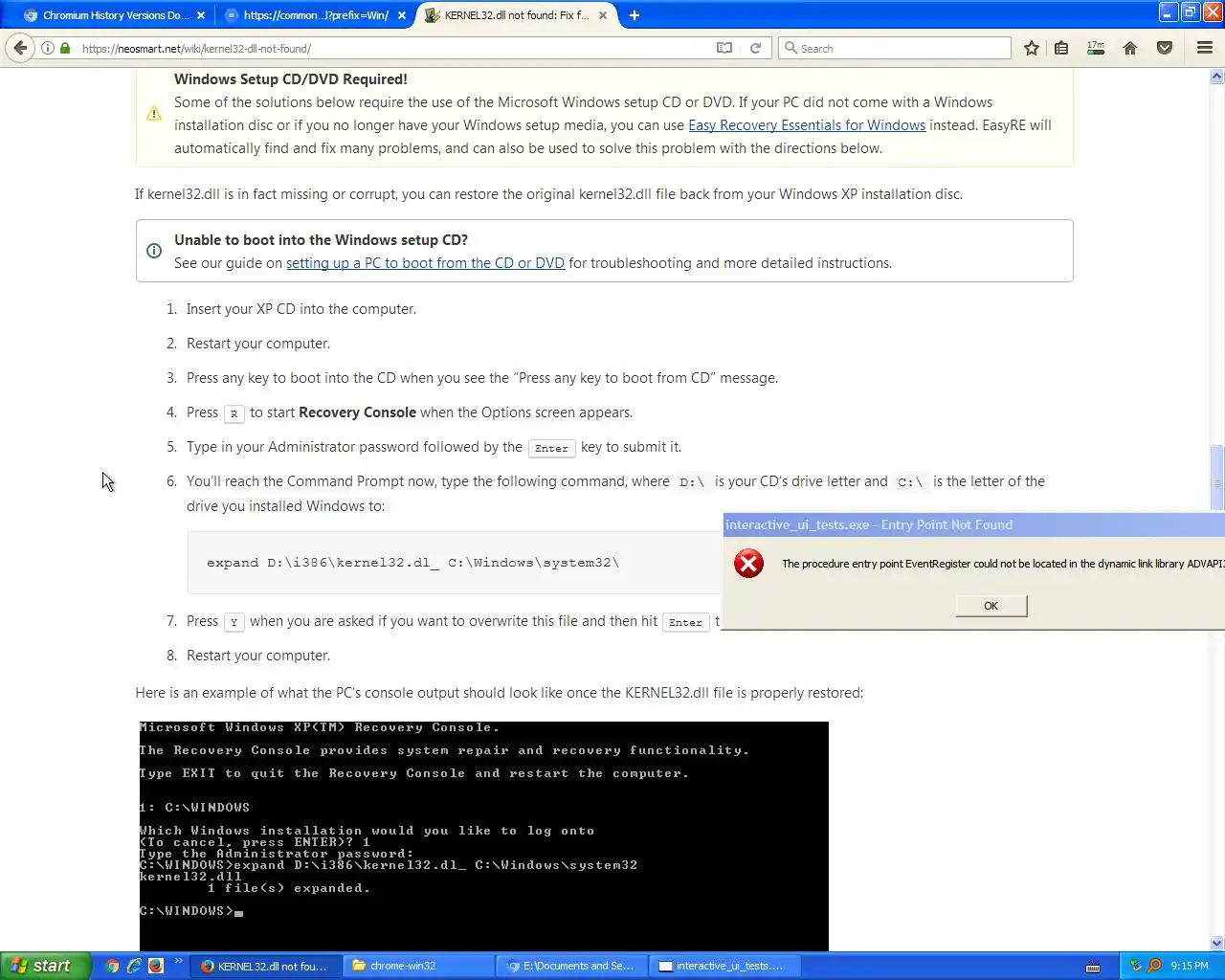This screenshot has height=980, width=1225.
Task: Toggle Reader View icon in address bar
Action: [x=724, y=48]
